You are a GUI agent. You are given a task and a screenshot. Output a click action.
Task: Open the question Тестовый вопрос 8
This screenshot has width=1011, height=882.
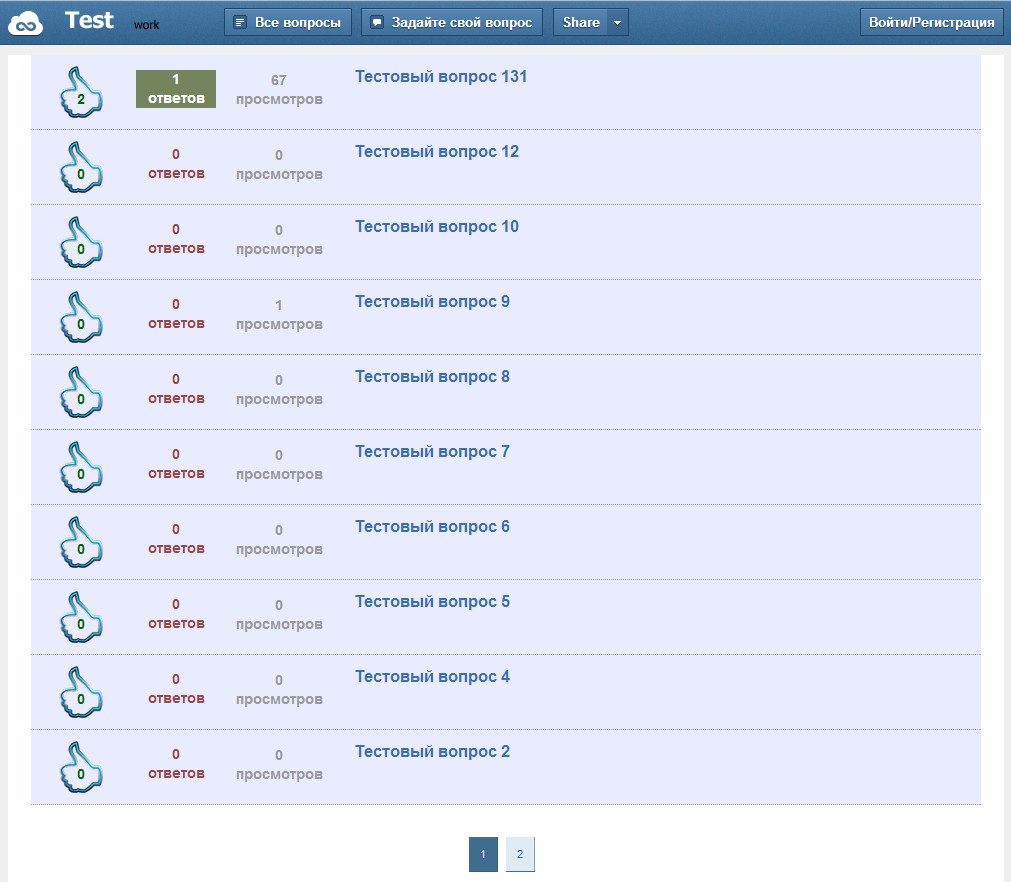(x=433, y=377)
